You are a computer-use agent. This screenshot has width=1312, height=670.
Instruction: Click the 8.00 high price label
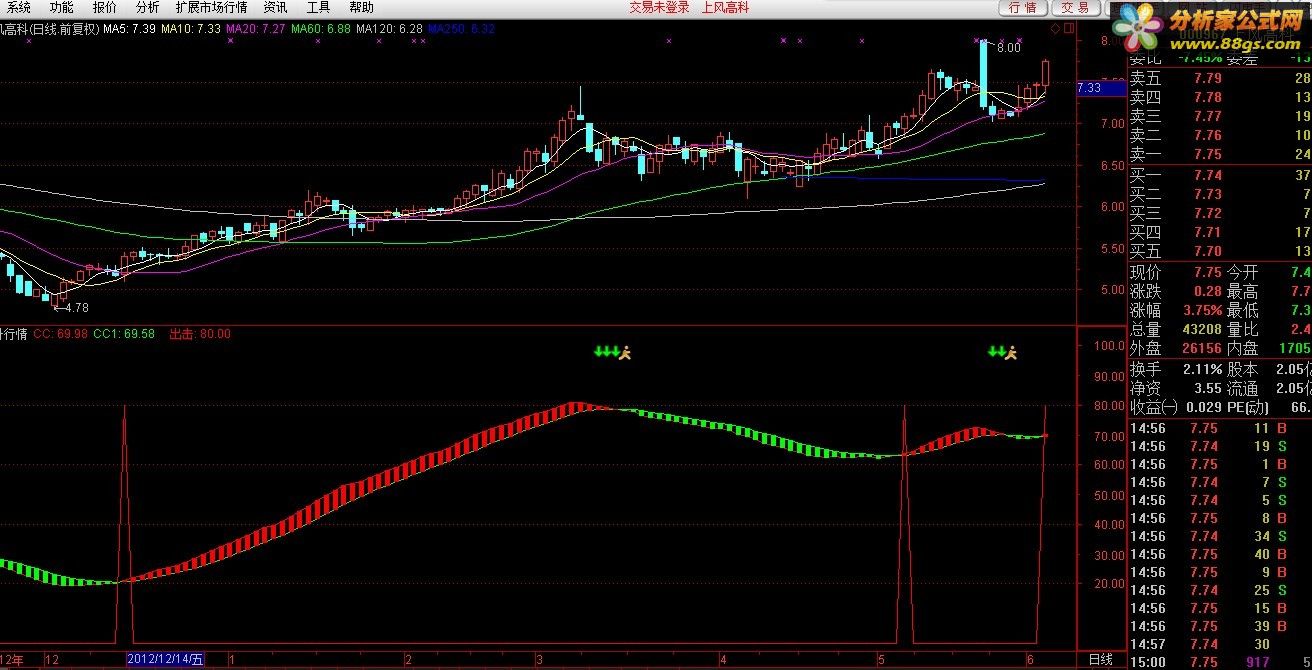coord(1009,47)
